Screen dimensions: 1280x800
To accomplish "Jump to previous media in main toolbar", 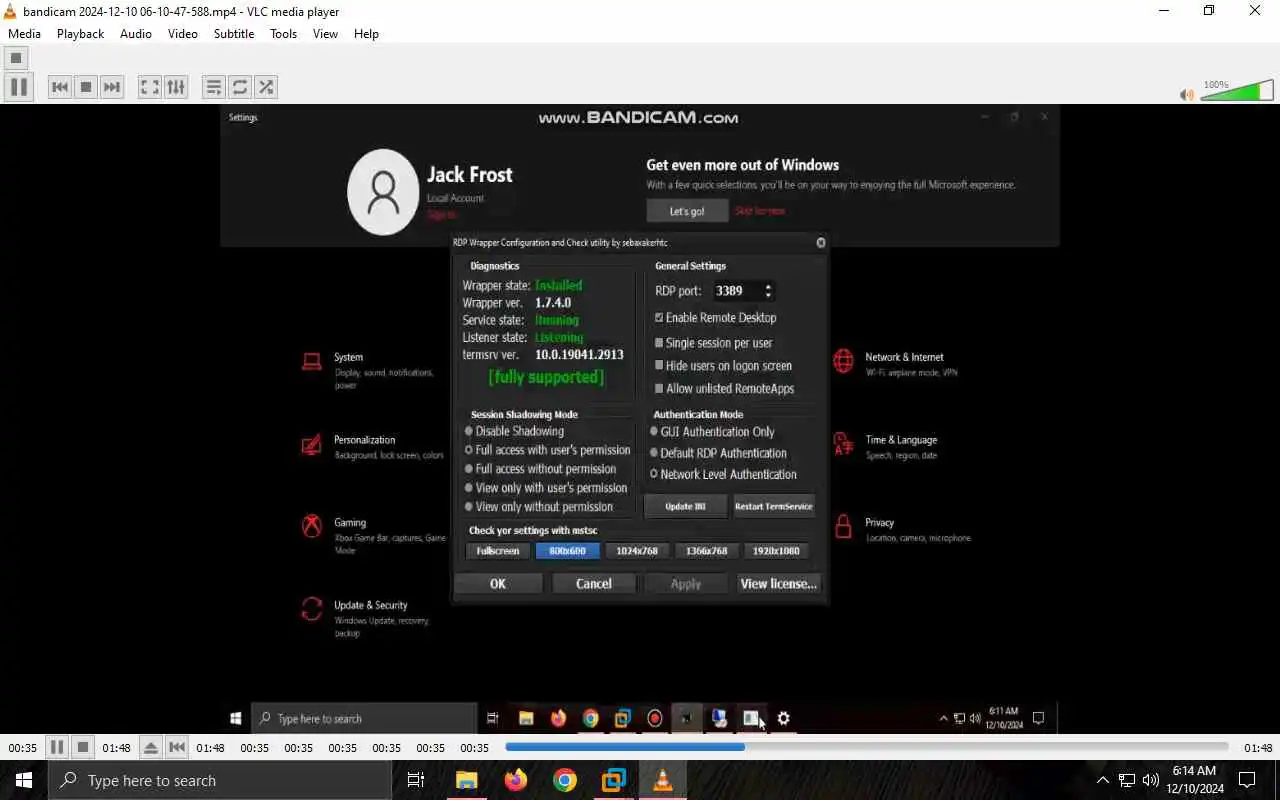I will tap(60, 87).
